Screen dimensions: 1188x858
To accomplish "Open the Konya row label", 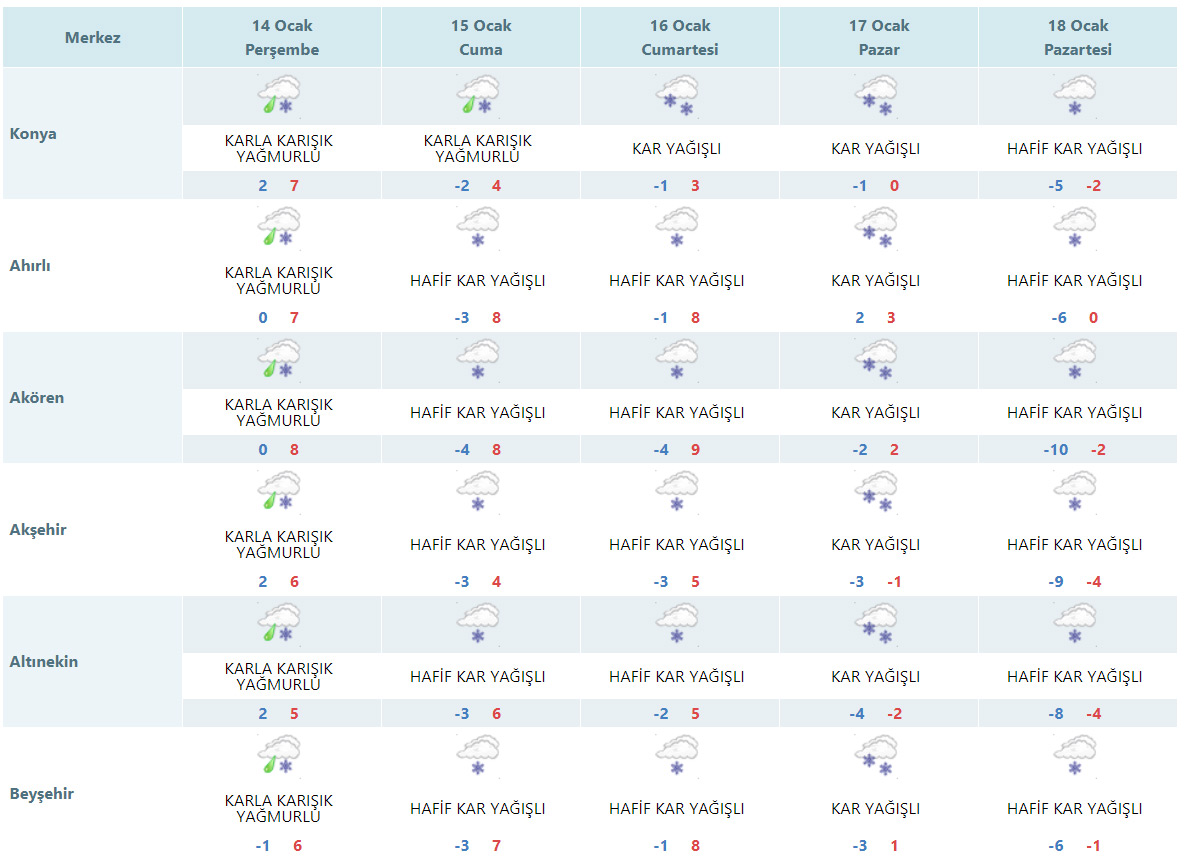I will (33, 134).
